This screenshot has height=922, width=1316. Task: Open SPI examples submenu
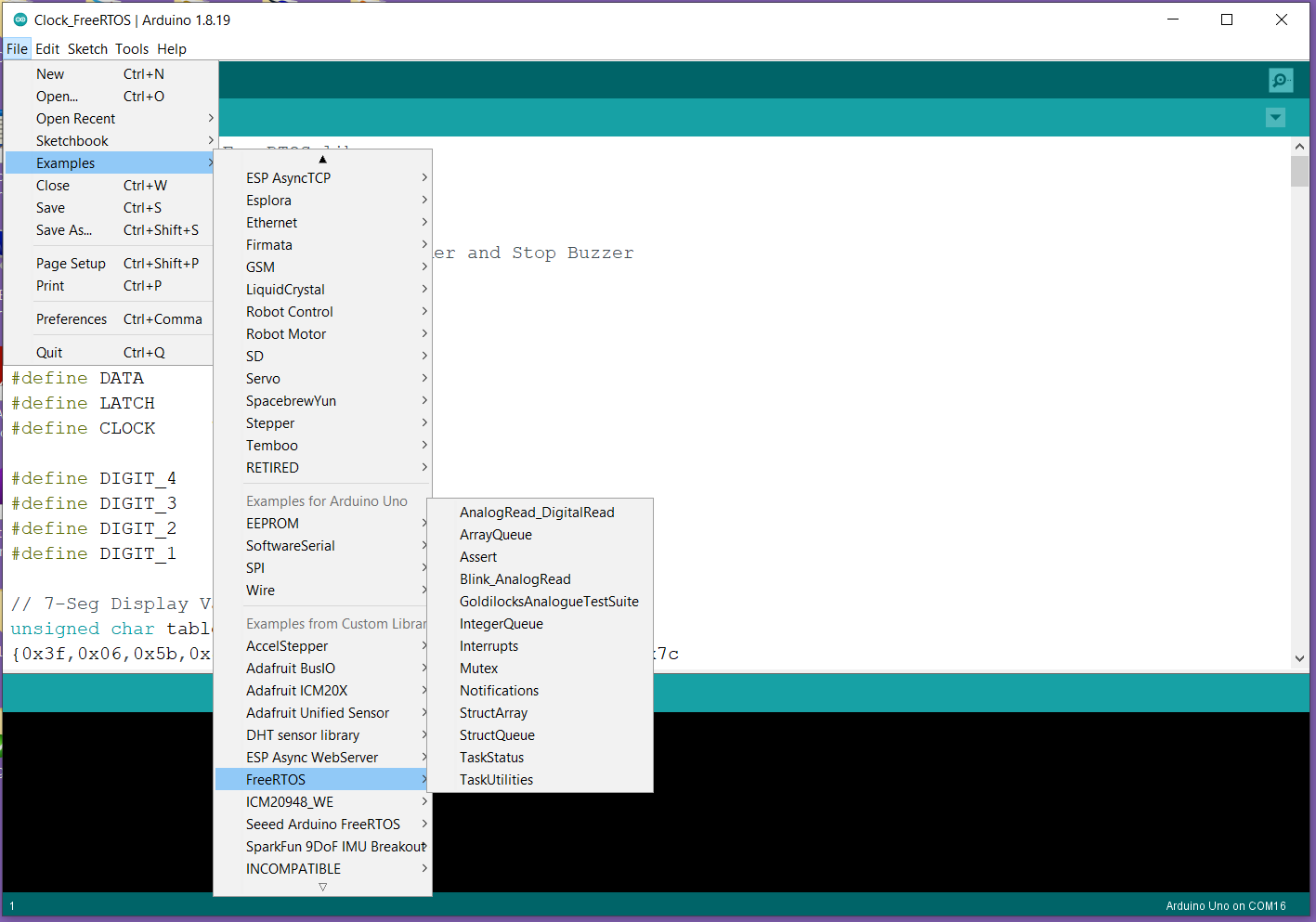[323, 568]
